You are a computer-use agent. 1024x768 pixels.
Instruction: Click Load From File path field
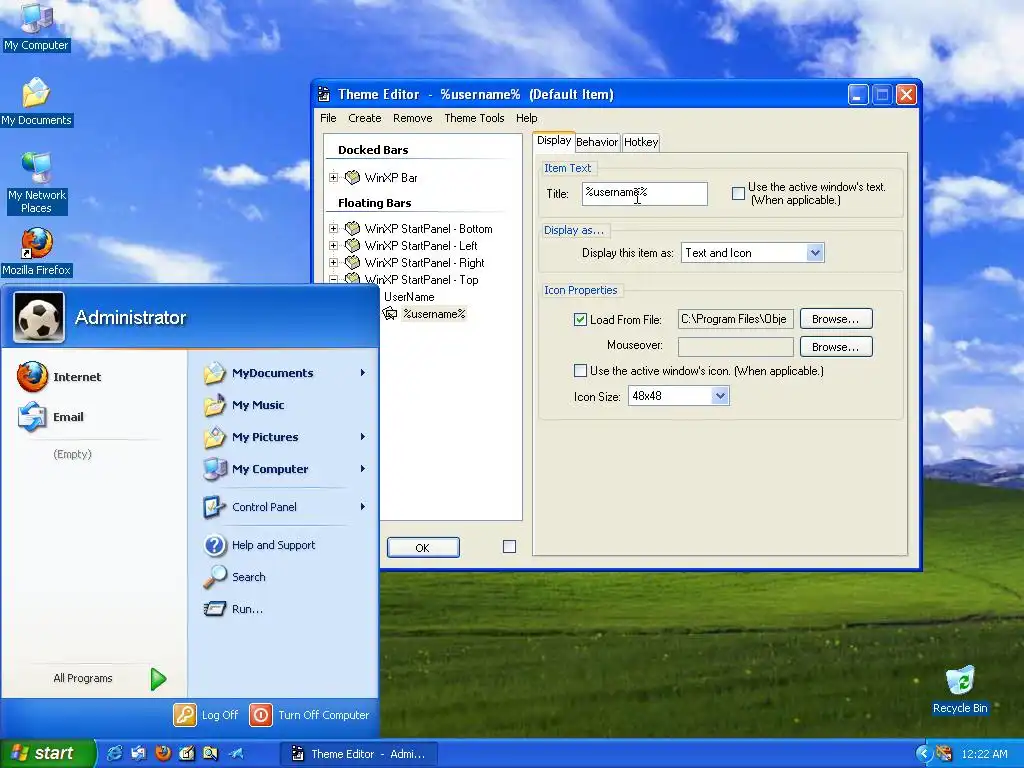(736, 319)
